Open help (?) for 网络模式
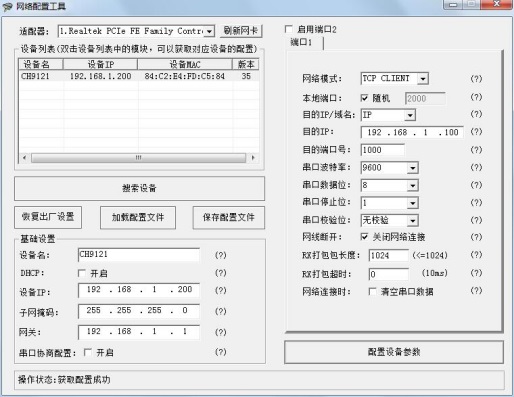Image resolution: width=514 pixels, height=397 pixels. (x=476, y=79)
